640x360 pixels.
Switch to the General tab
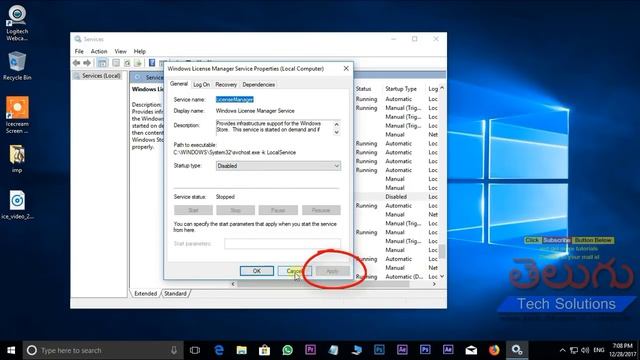pos(179,84)
